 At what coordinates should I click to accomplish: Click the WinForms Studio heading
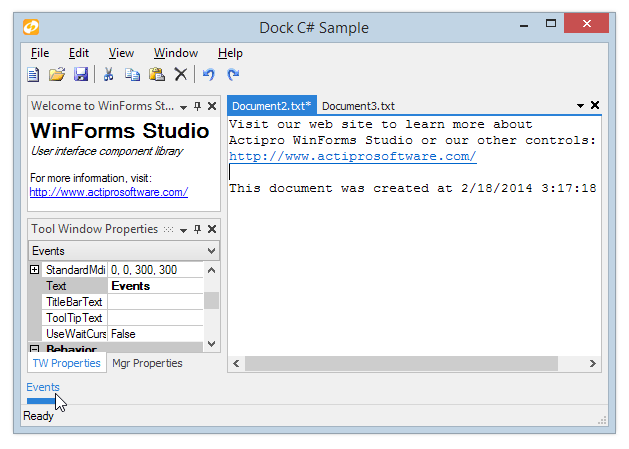point(120,131)
